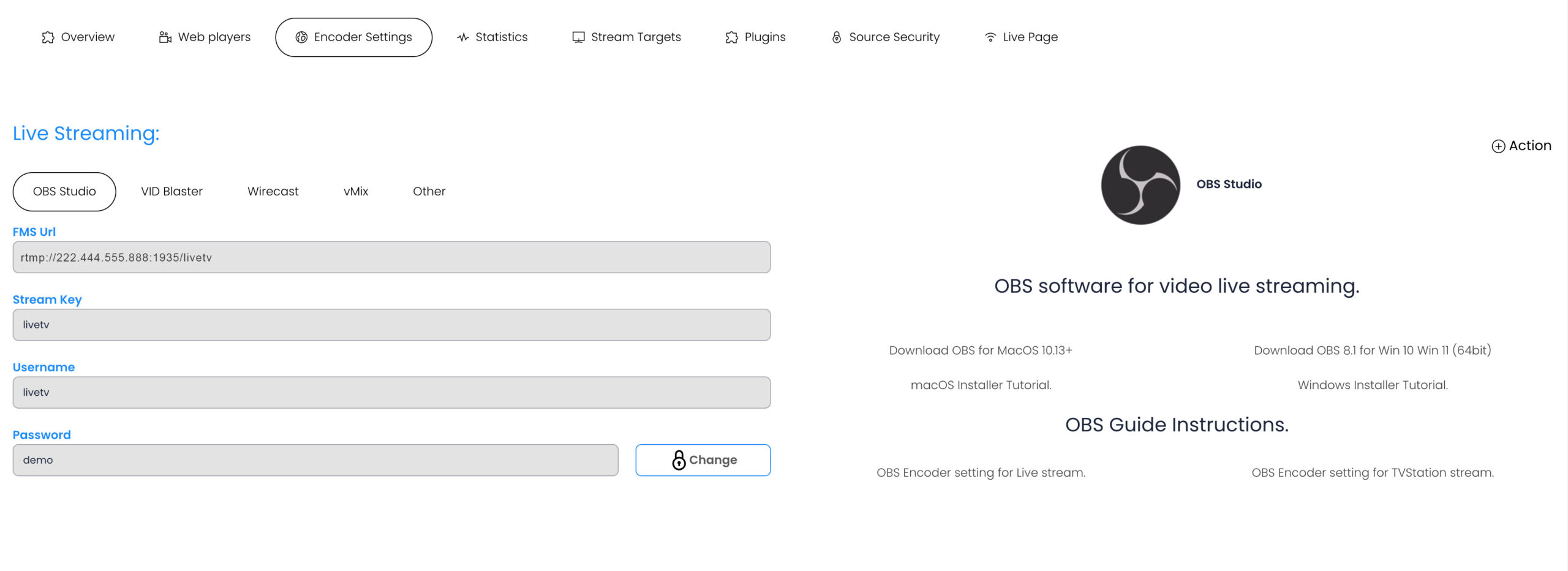Click the Stream Key field

[391, 325]
